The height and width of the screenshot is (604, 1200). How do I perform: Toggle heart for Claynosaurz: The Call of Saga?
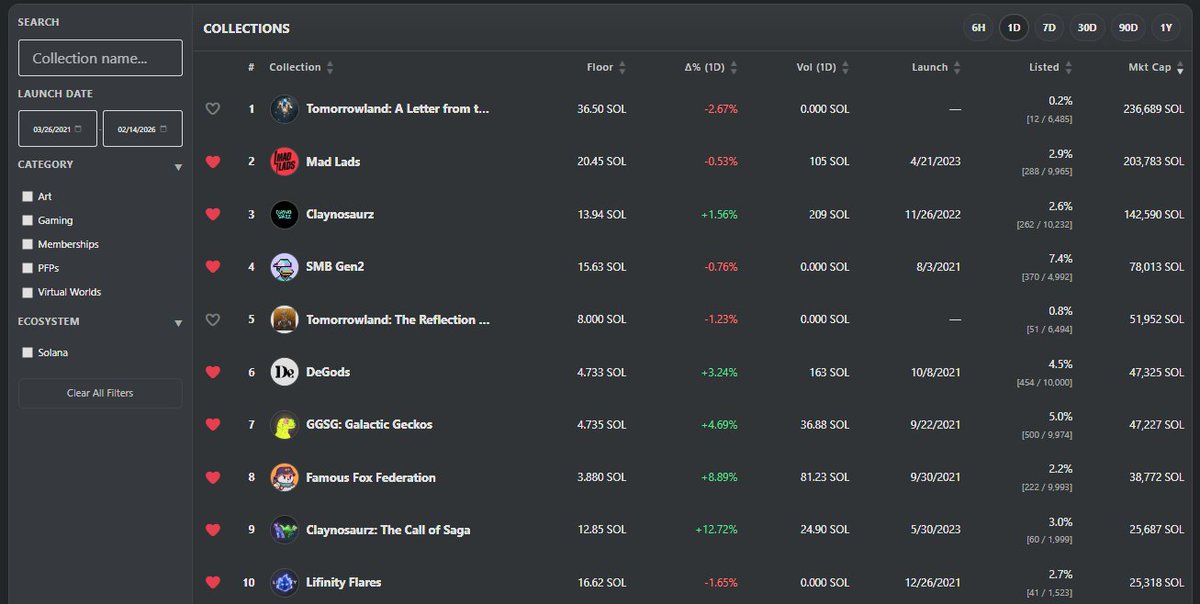coord(212,530)
